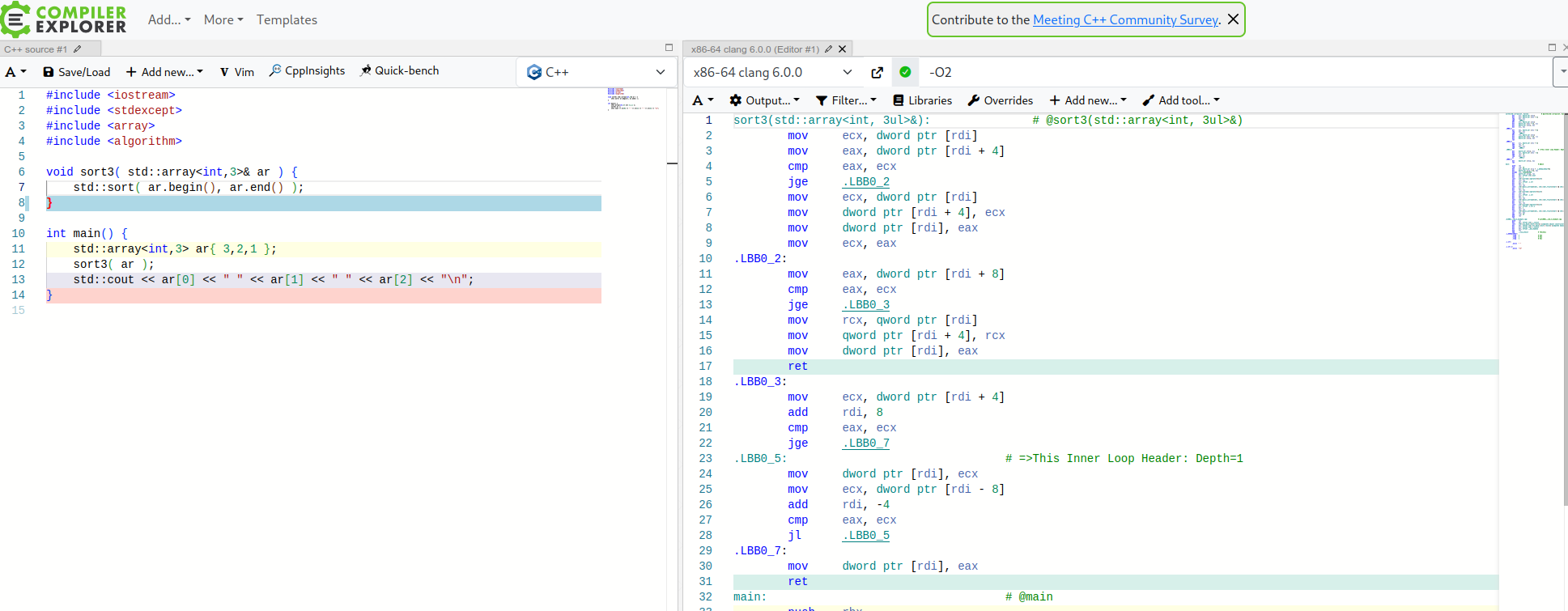Expand the editor Add new... dropdown

pos(164,72)
